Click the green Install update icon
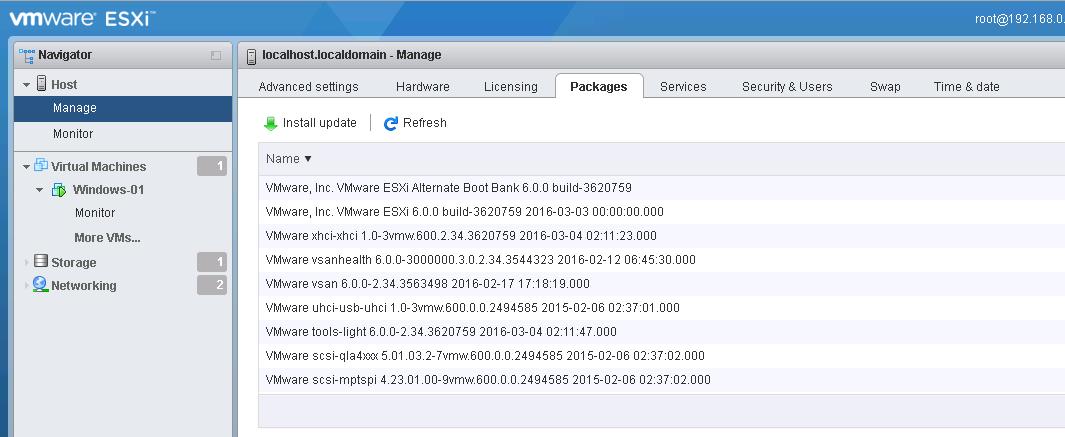The image size is (1065, 437). pyautogui.click(x=270, y=123)
